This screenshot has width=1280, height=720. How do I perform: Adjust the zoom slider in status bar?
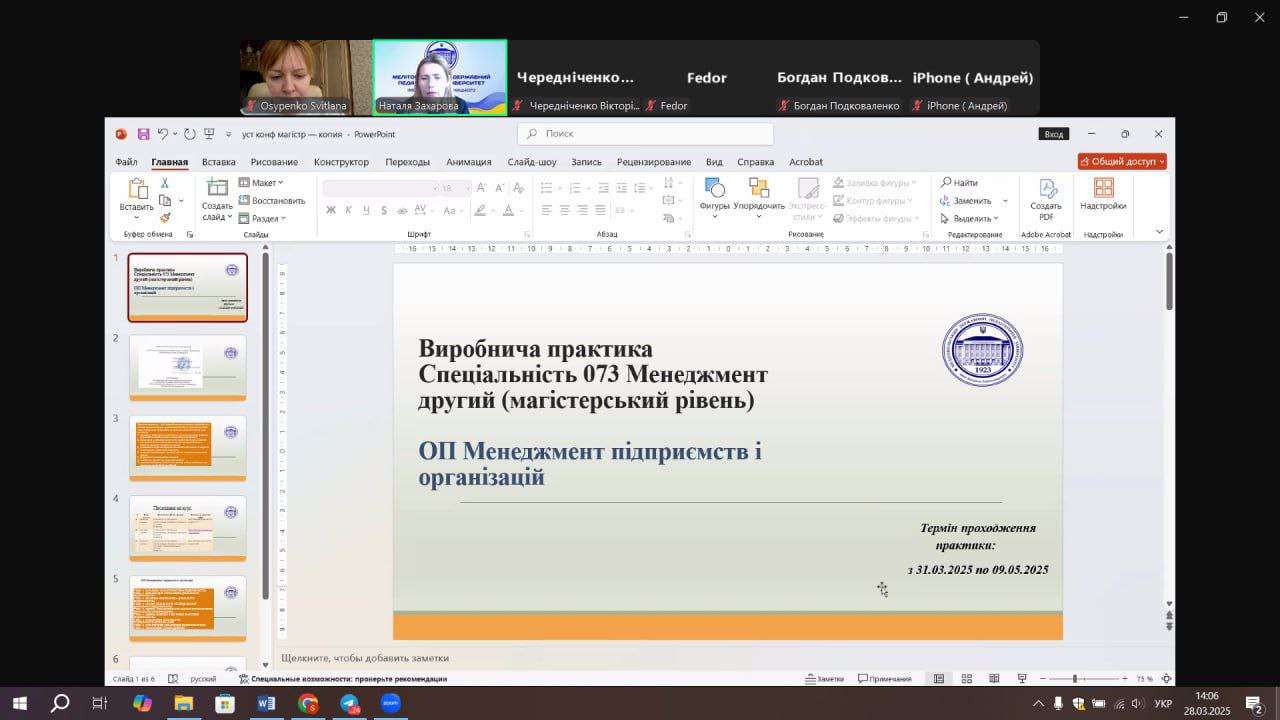(x=1075, y=679)
